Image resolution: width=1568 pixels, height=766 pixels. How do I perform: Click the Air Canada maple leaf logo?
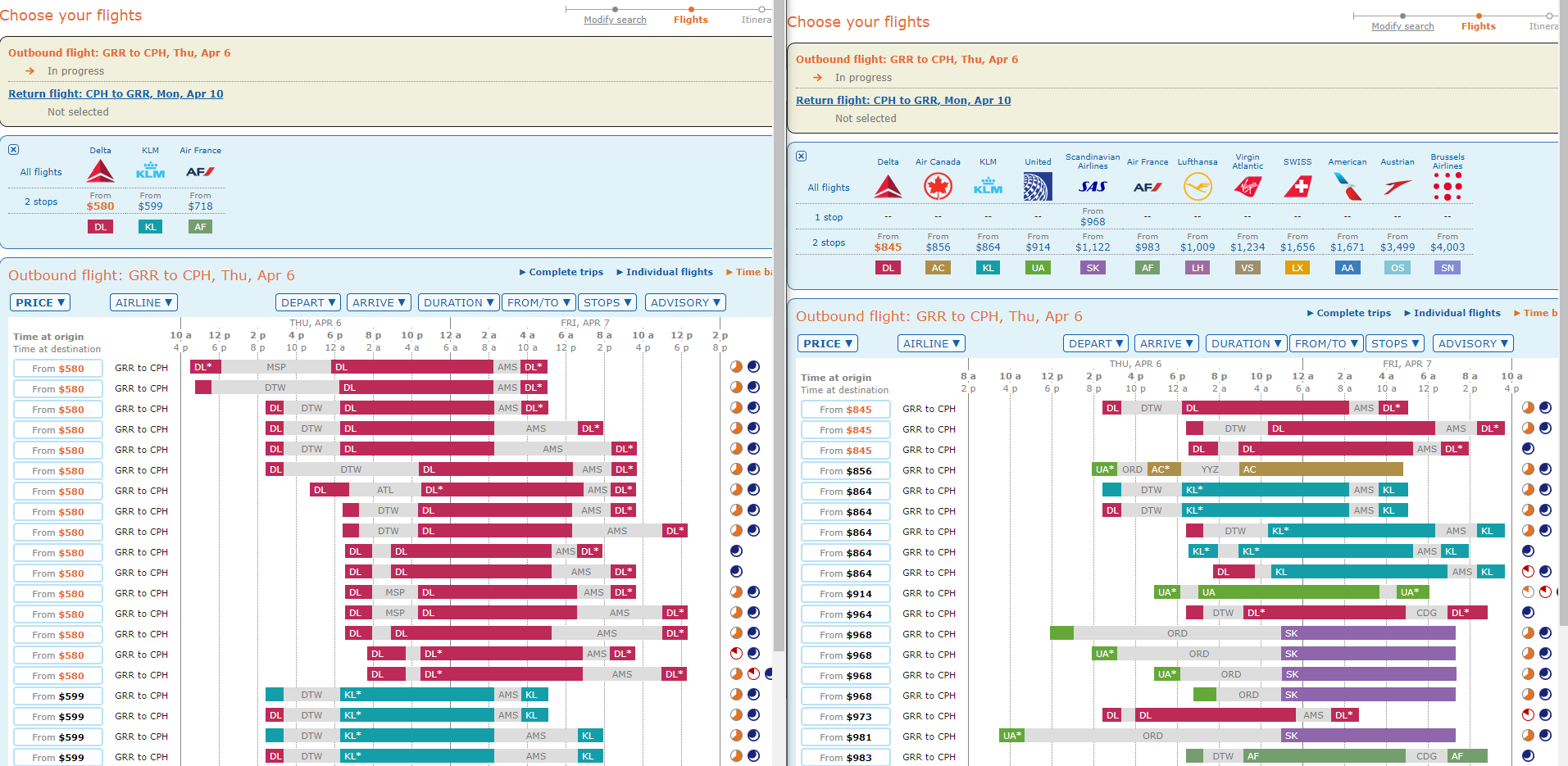pos(938,187)
